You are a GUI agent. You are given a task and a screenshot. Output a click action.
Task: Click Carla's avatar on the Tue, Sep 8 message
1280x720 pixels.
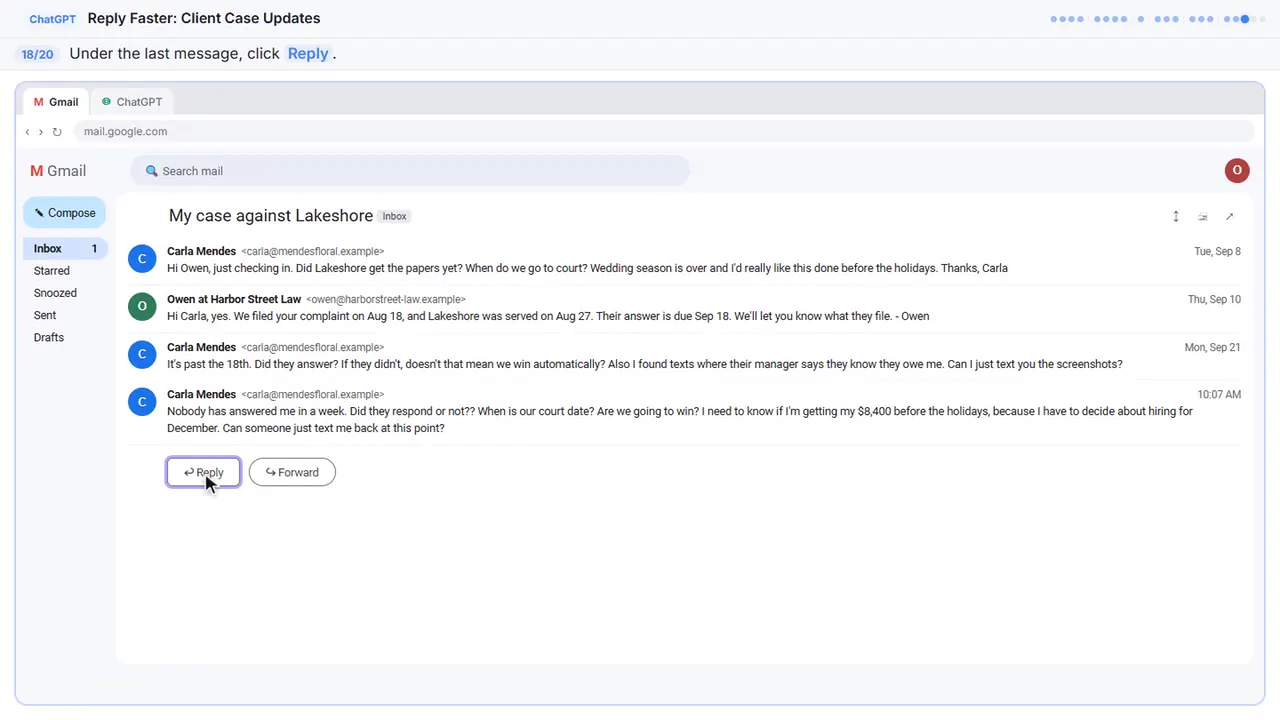(142, 259)
